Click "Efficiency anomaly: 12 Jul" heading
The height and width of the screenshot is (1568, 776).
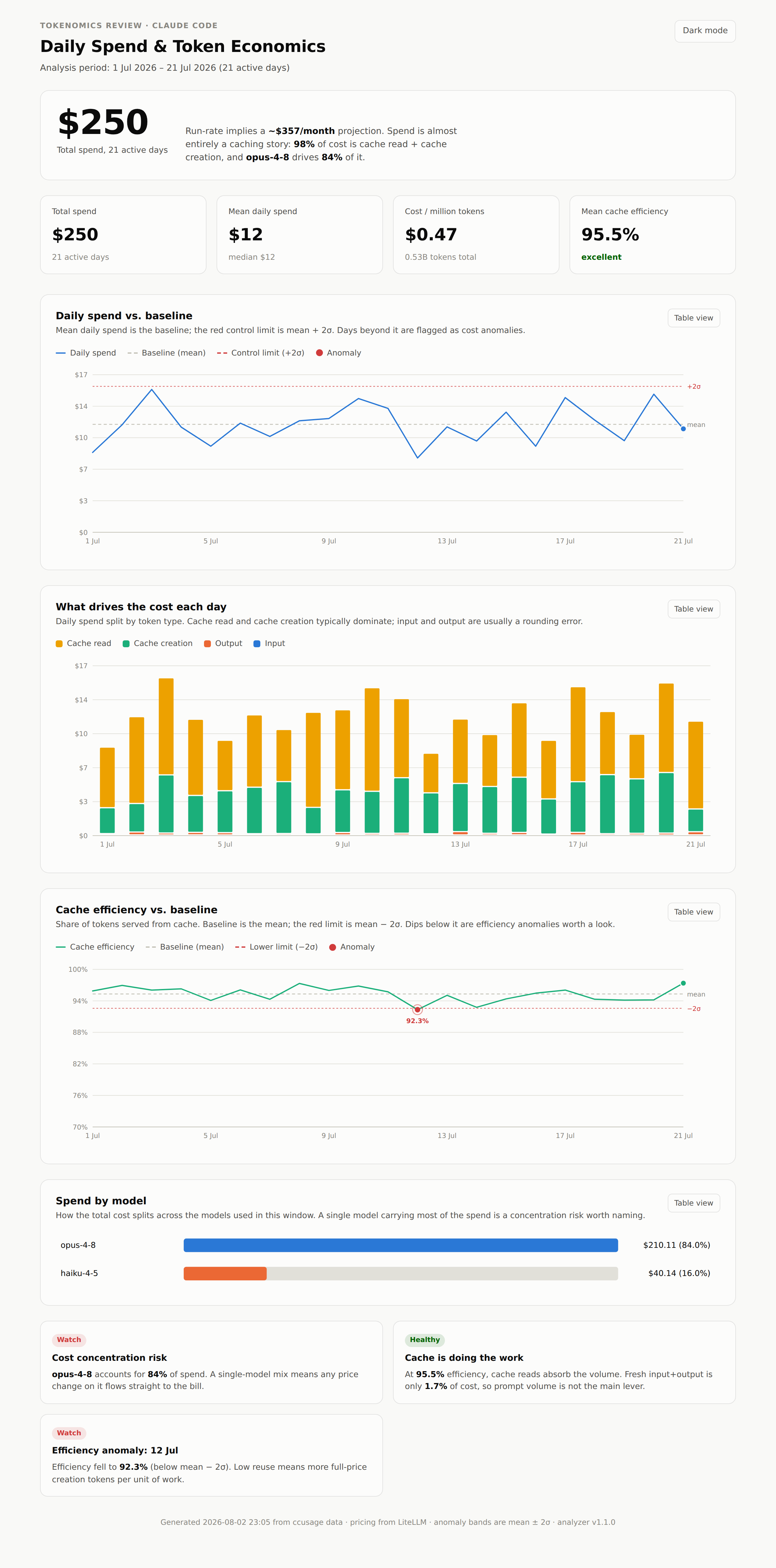click(115, 1451)
